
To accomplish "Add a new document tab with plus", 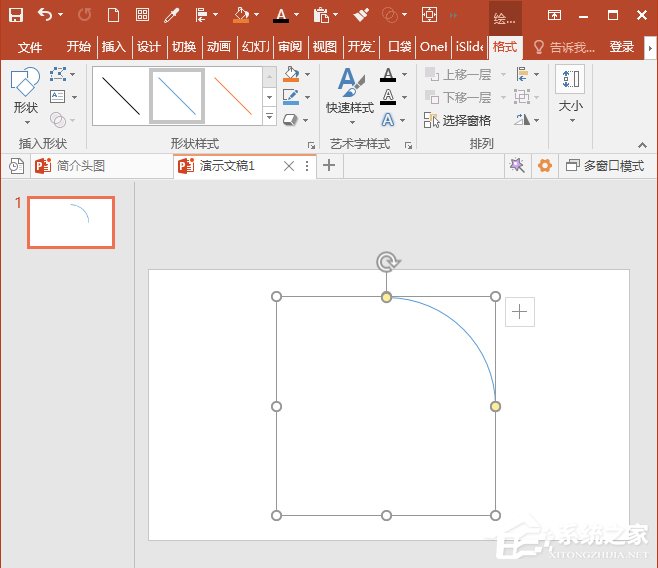I will tap(329, 166).
